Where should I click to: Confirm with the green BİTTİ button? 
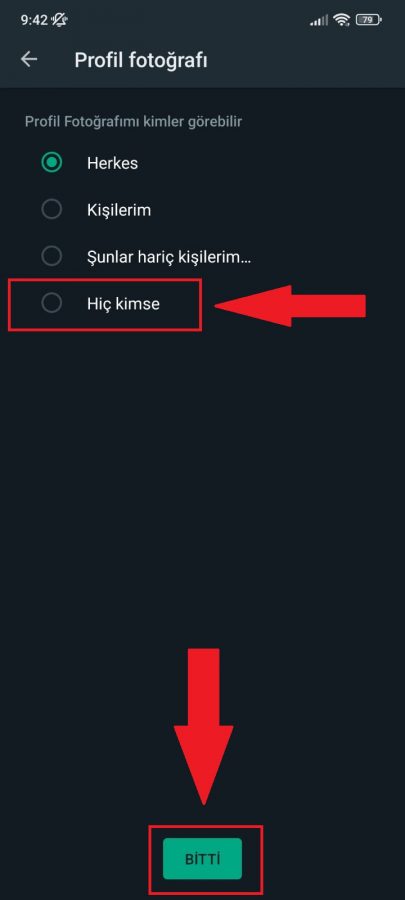(202, 859)
